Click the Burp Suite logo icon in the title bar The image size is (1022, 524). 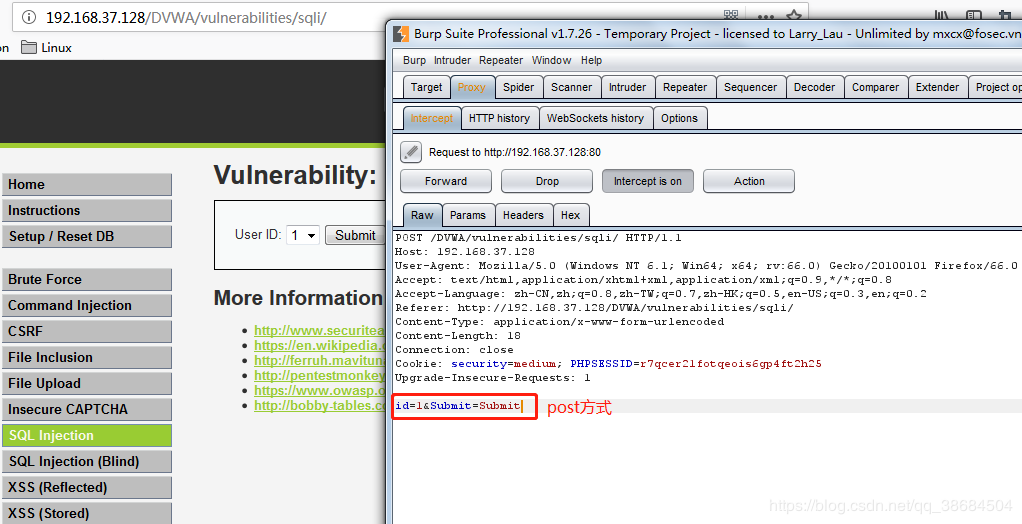coord(402,33)
